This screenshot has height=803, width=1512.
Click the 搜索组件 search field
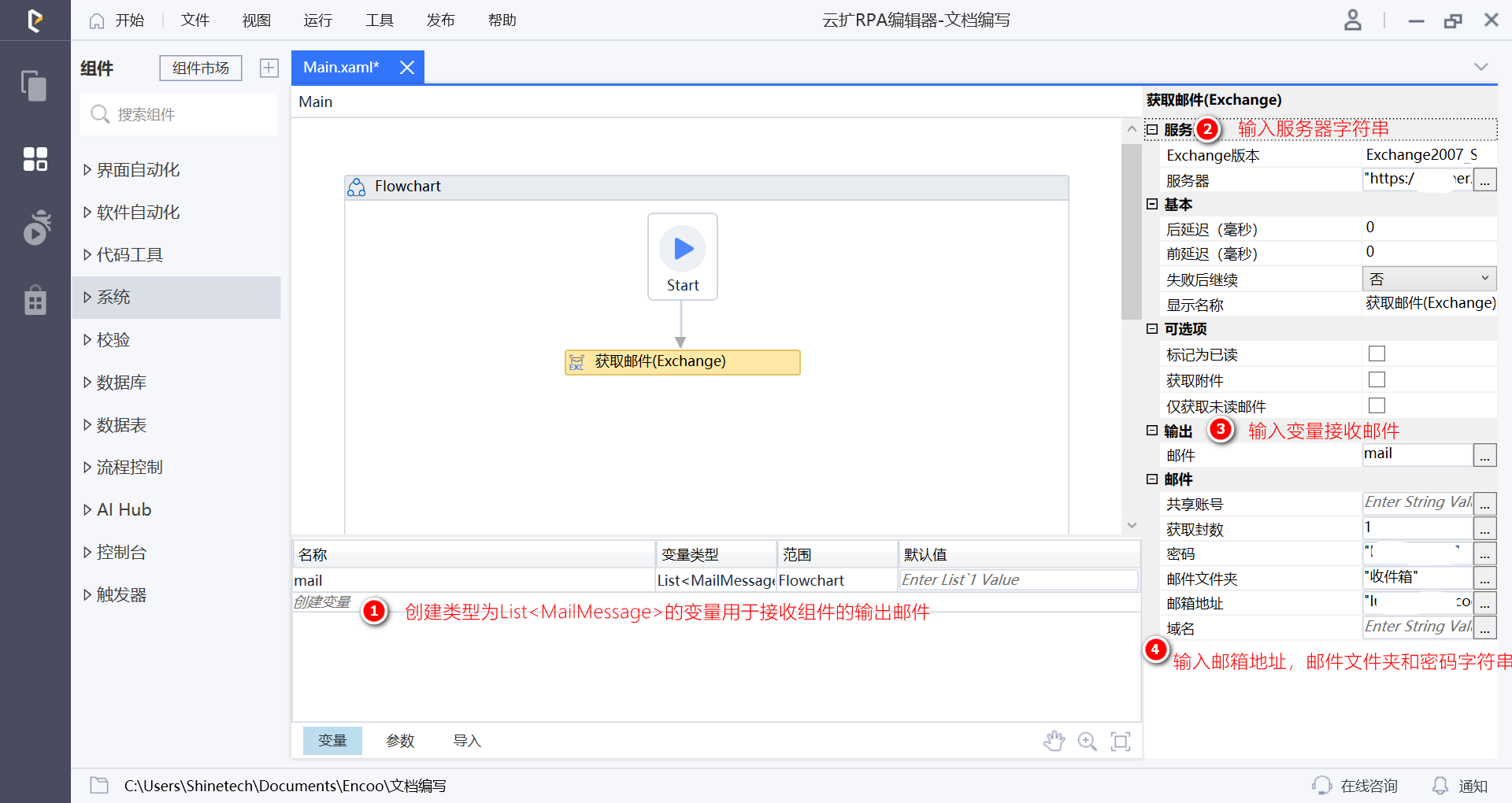tap(179, 114)
